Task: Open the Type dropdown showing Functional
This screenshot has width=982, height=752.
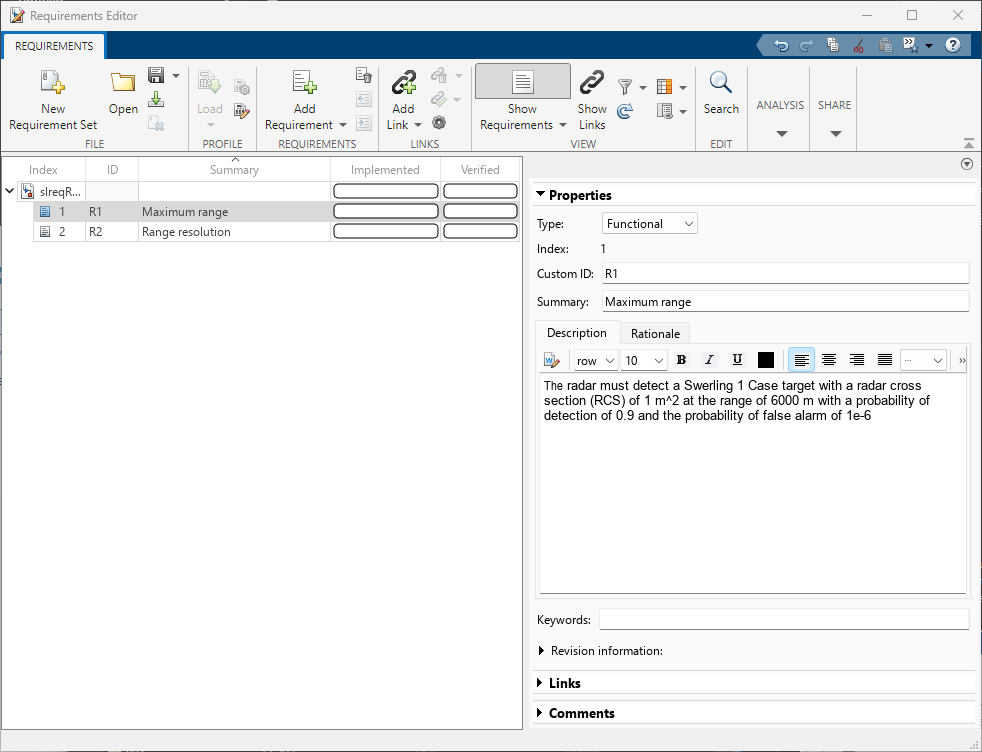Action: pyautogui.click(x=650, y=224)
